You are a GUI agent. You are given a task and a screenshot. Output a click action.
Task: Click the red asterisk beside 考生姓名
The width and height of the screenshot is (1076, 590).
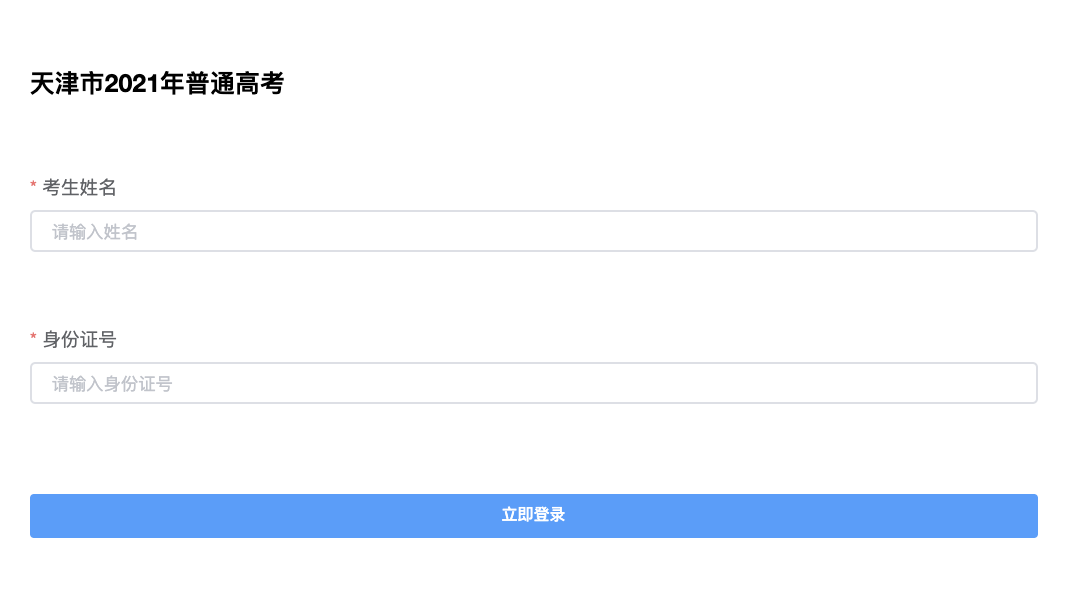[x=34, y=187]
